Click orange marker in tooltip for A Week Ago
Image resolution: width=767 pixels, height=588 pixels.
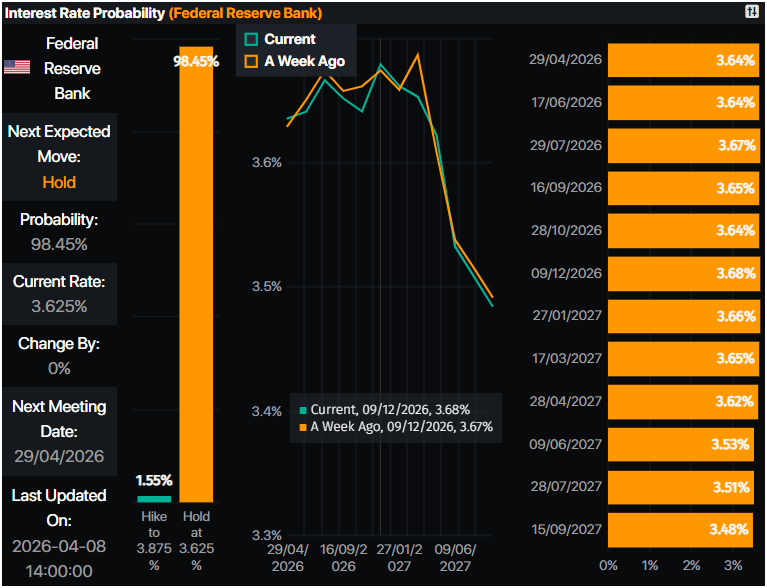[303, 427]
